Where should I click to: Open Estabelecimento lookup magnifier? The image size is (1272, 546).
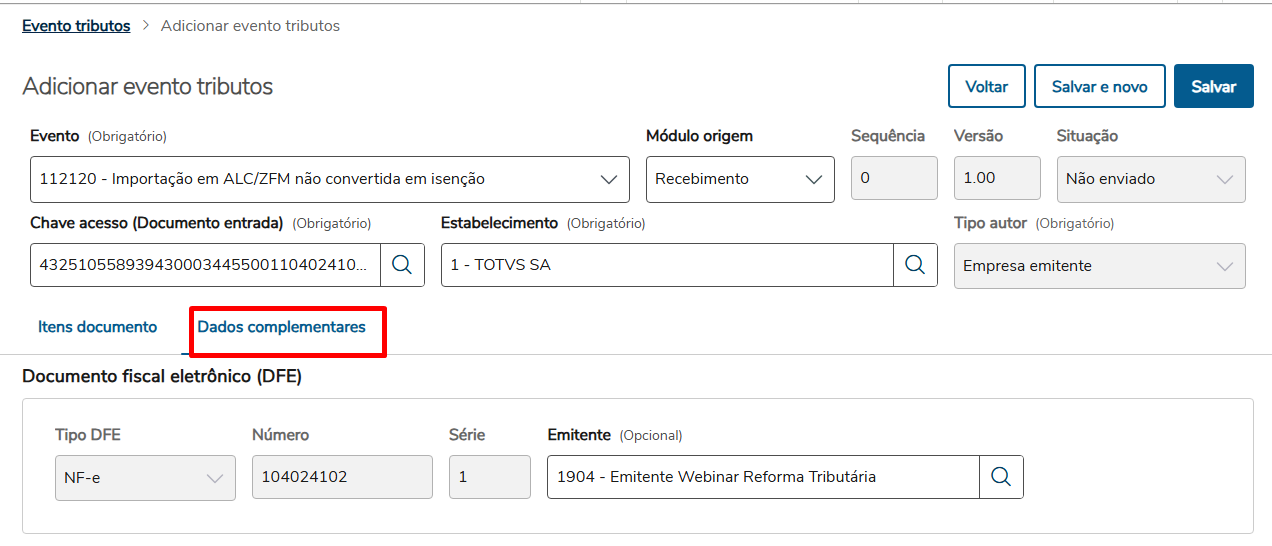(915, 265)
